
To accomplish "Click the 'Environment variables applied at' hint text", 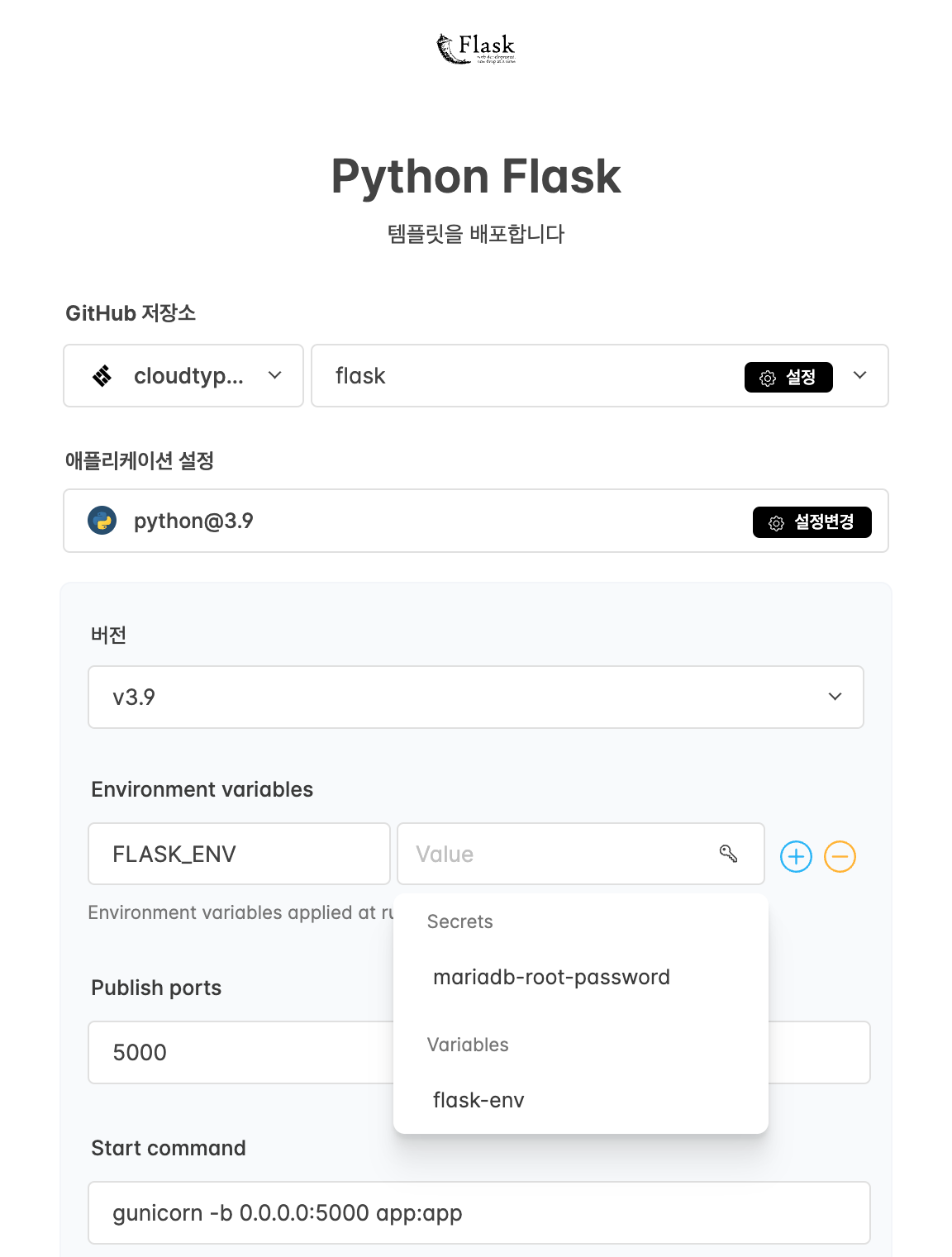I will (240, 912).
